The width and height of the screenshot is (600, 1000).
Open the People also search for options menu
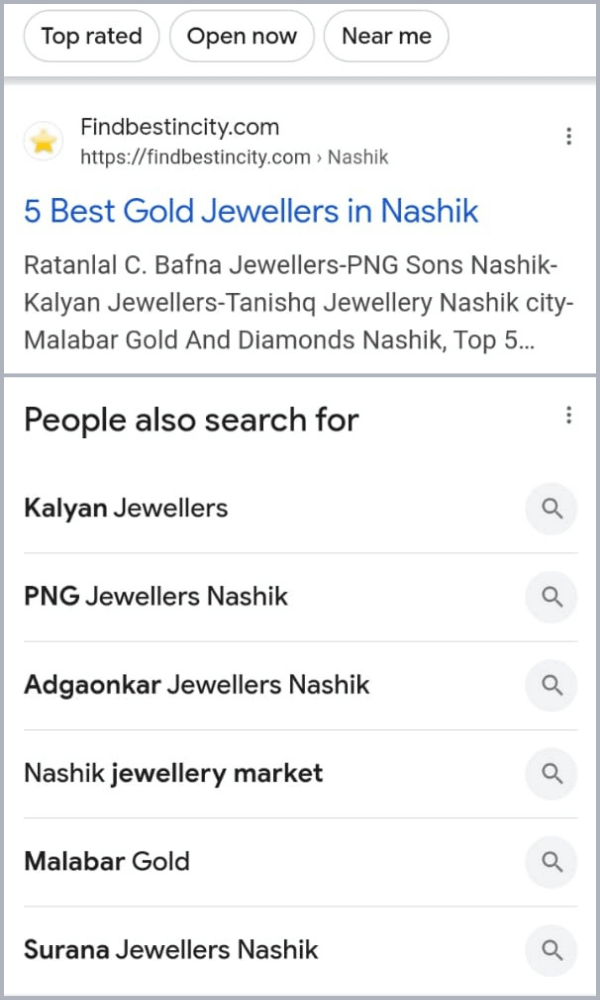(x=569, y=415)
